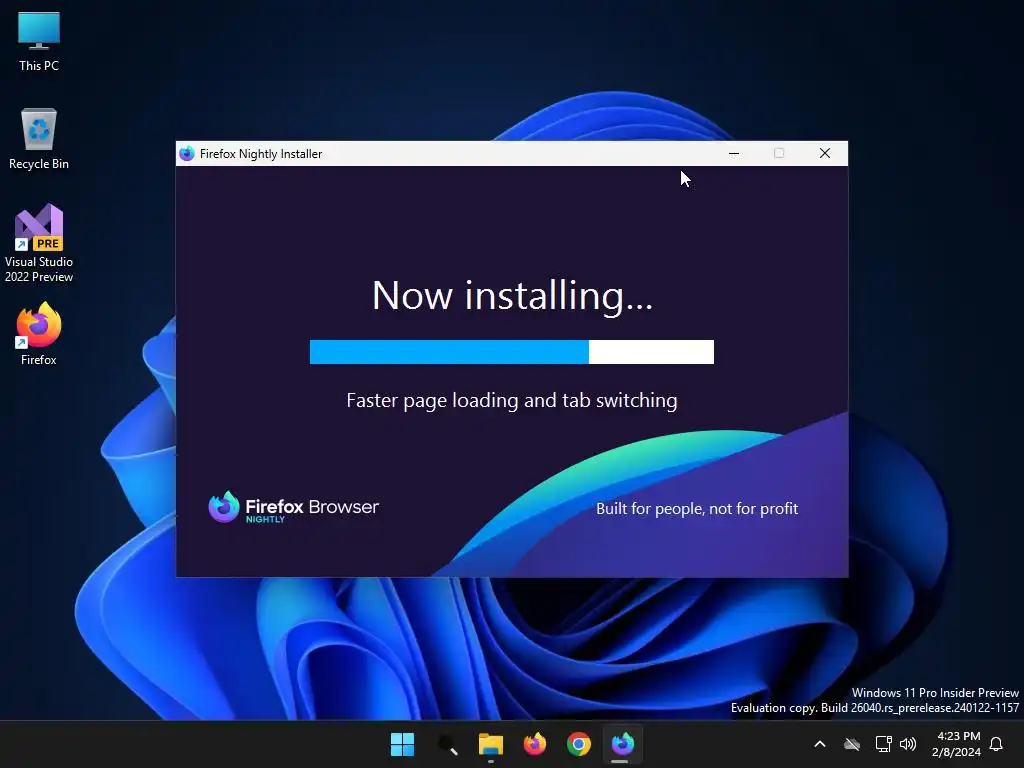This screenshot has width=1024, height=768.
Task: Open This PC desktop icon
Action: pyautogui.click(x=39, y=42)
